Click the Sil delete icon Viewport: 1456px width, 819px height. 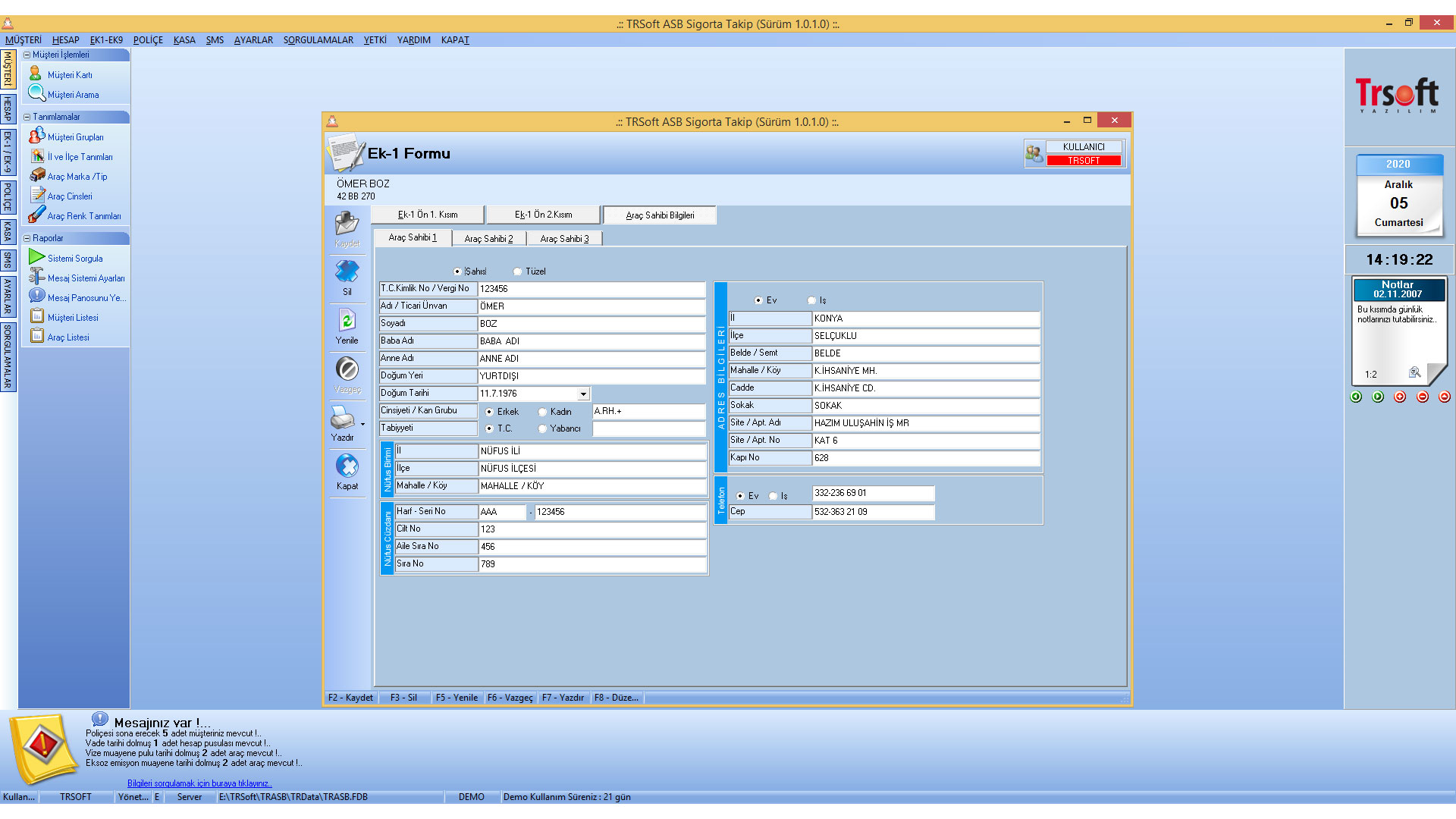point(347,271)
